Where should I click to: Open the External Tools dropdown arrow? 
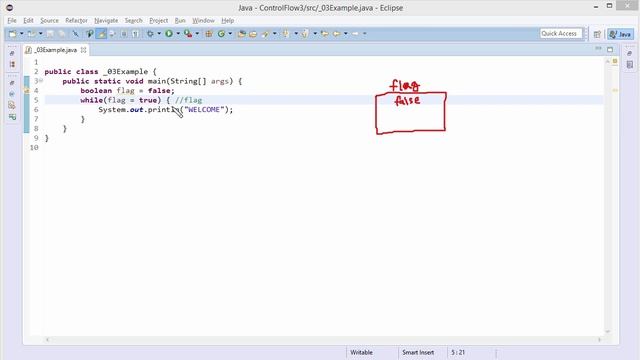pyautogui.click(x=197, y=34)
